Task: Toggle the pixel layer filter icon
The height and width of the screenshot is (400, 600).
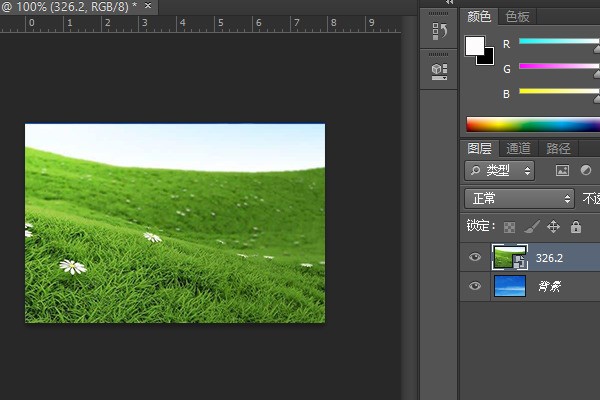Action: [562, 170]
